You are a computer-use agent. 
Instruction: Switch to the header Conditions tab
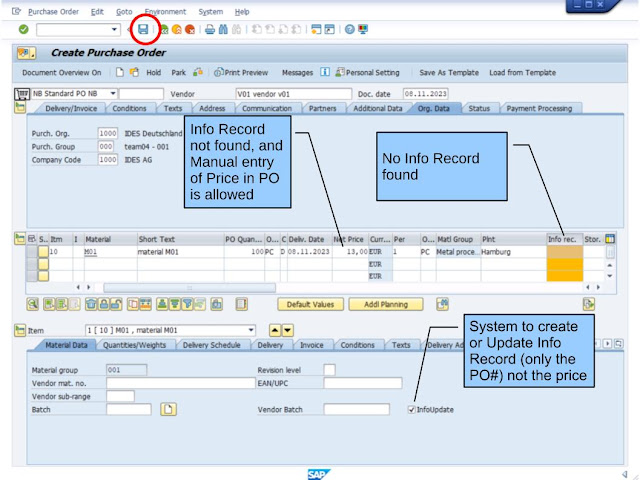pyautogui.click(x=129, y=109)
